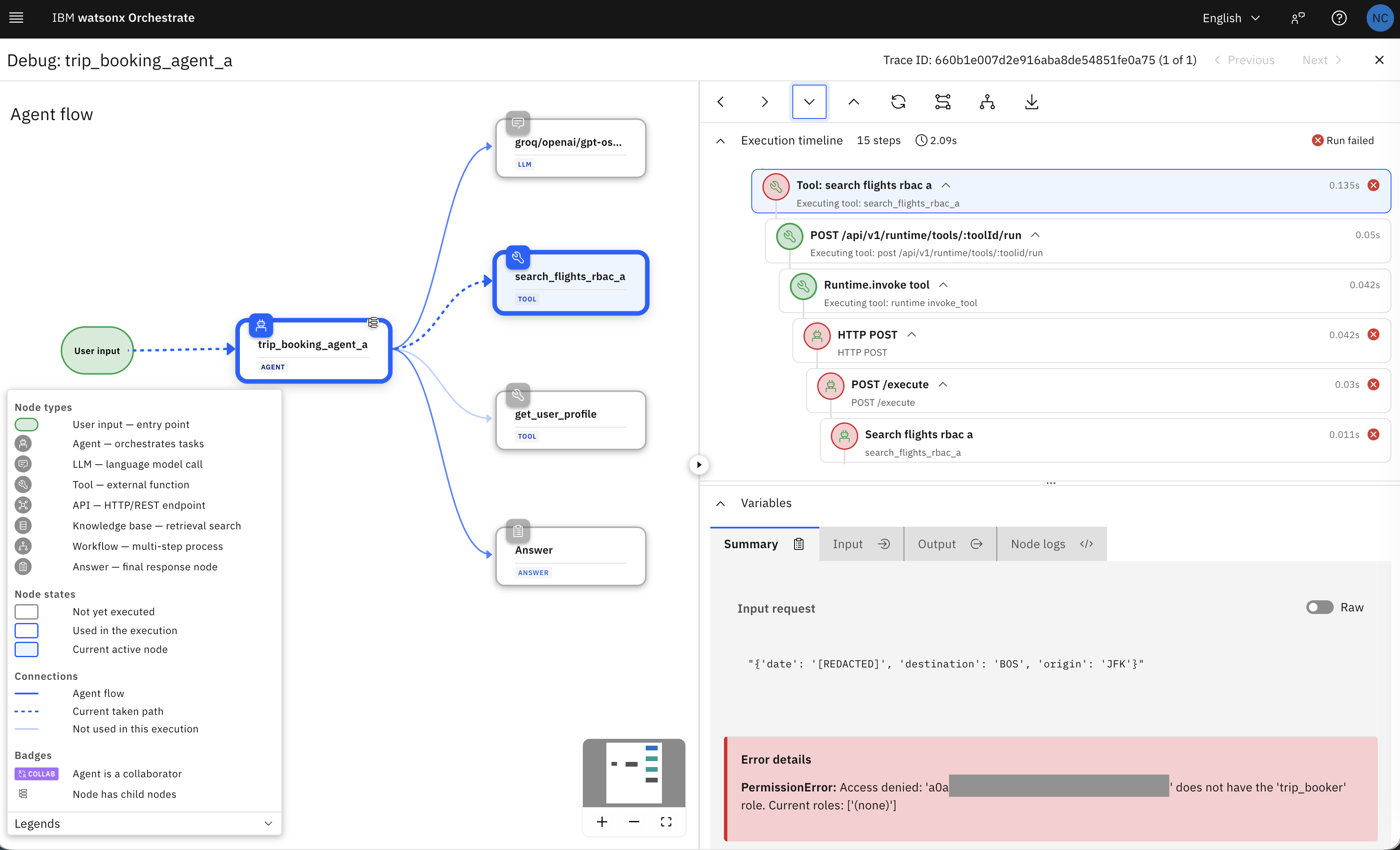Toggle the Raw view switch
Image resolution: width=1400 pixels, height=850 pixels.
(1319, 608)
